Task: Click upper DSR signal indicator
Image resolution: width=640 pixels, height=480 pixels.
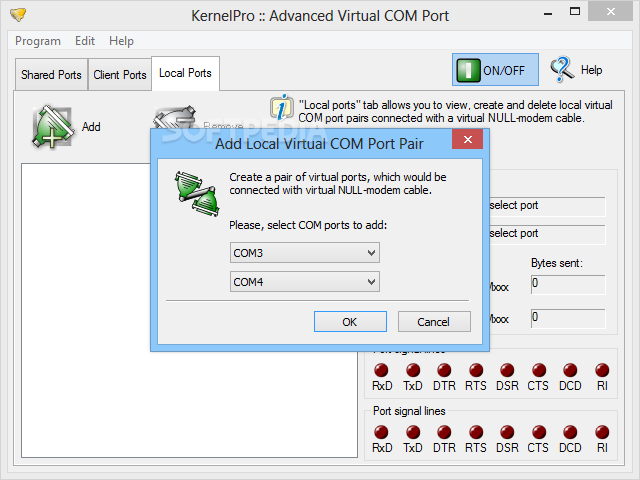Action: pyautogui.click(x=507, y=370)
